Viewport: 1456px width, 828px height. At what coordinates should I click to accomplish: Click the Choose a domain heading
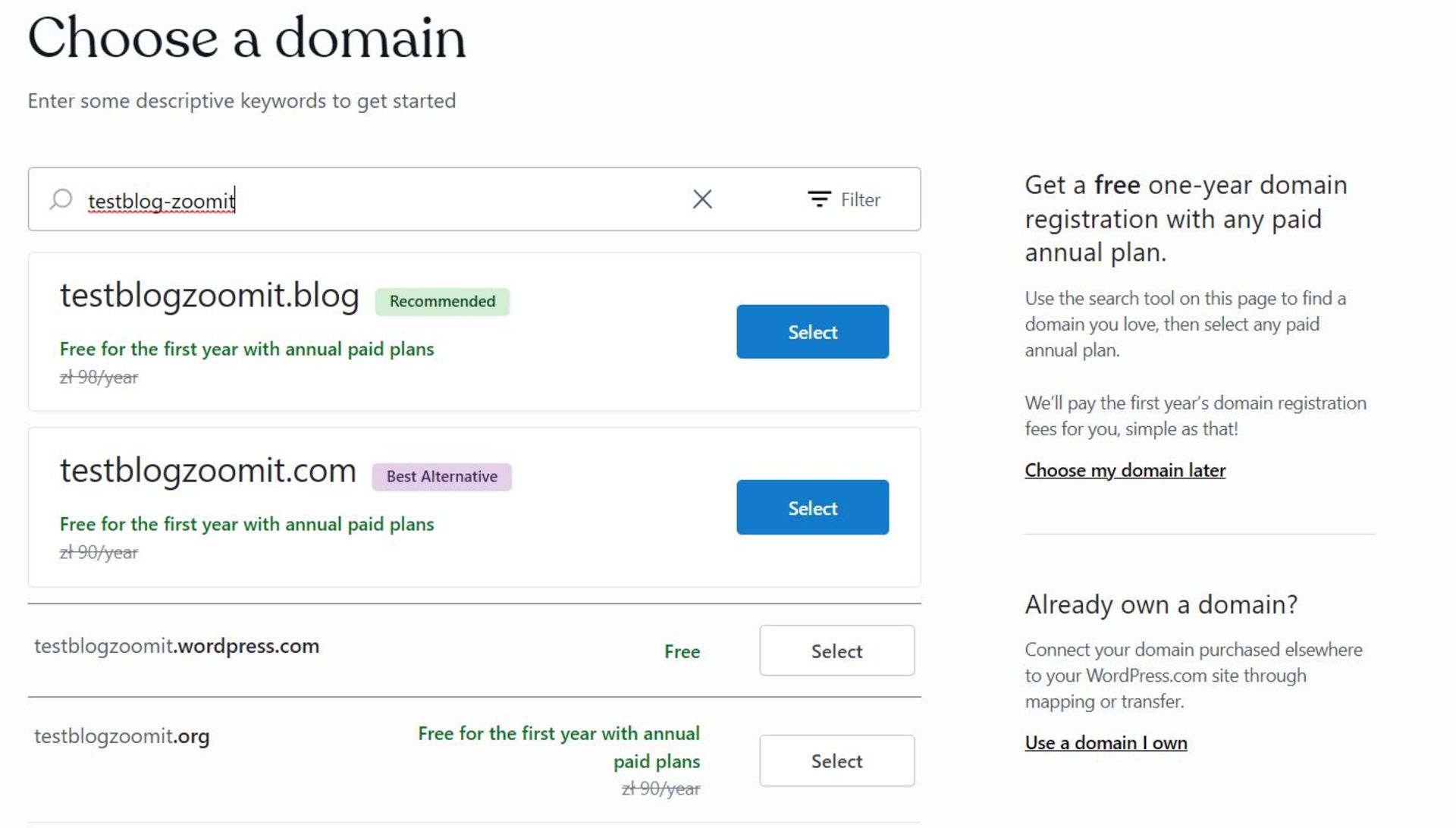coord(246,38)
